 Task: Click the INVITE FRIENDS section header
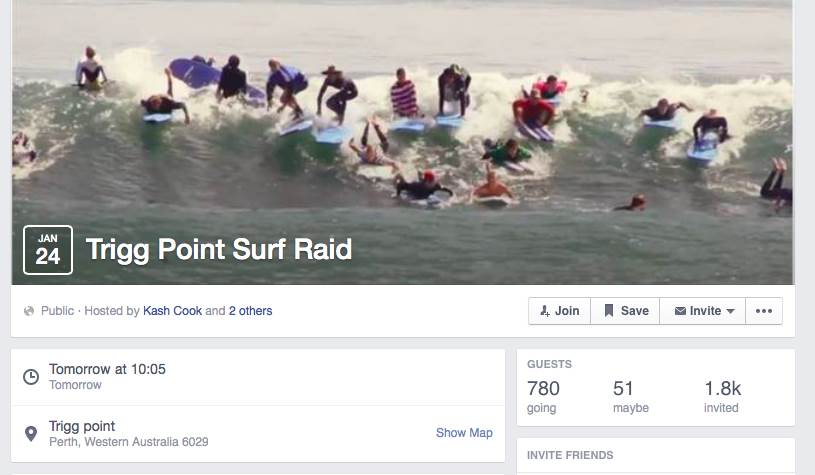(x=570, y=455)
